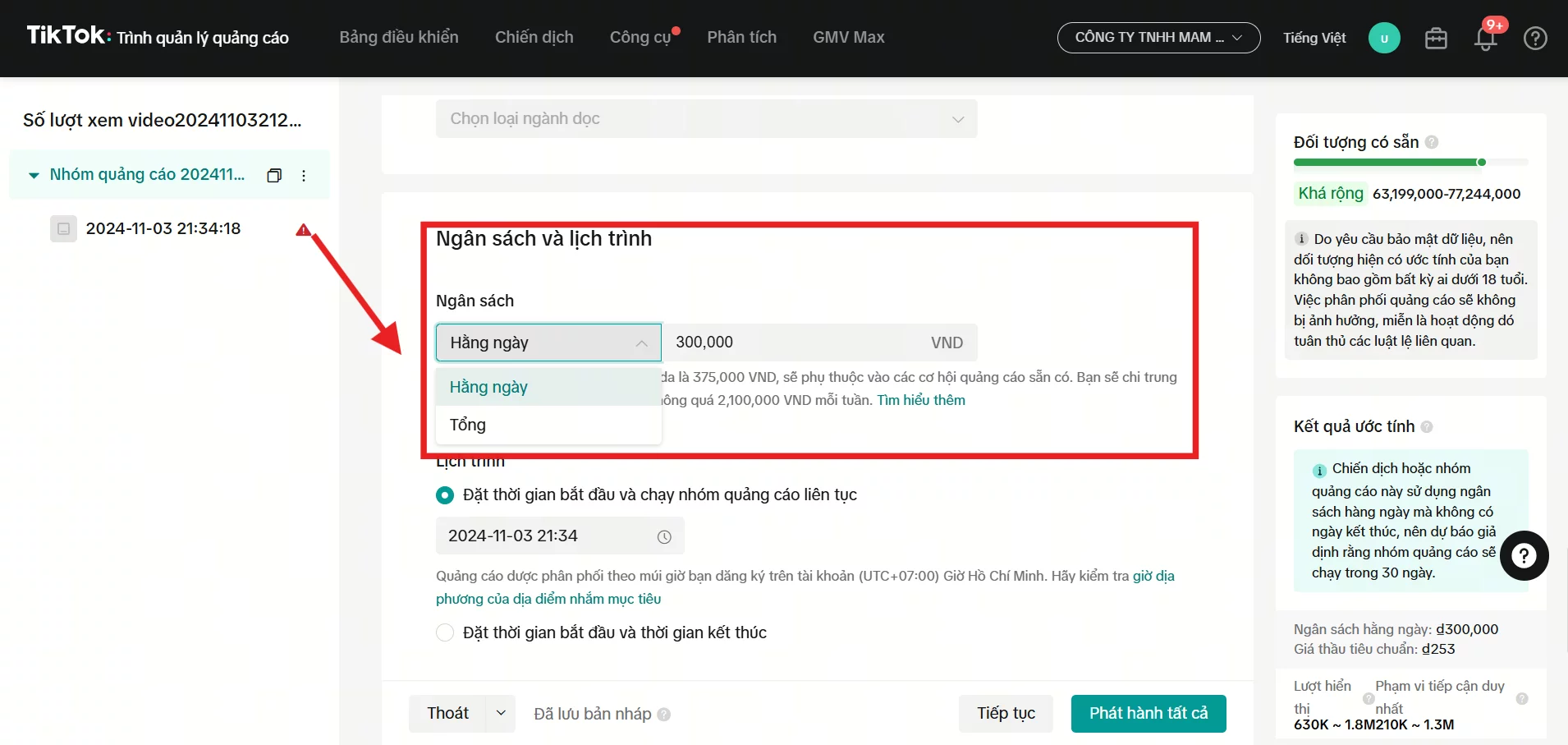
Task: Select the ad 2024-11-03 21:34:18
Action: point(163,228)
